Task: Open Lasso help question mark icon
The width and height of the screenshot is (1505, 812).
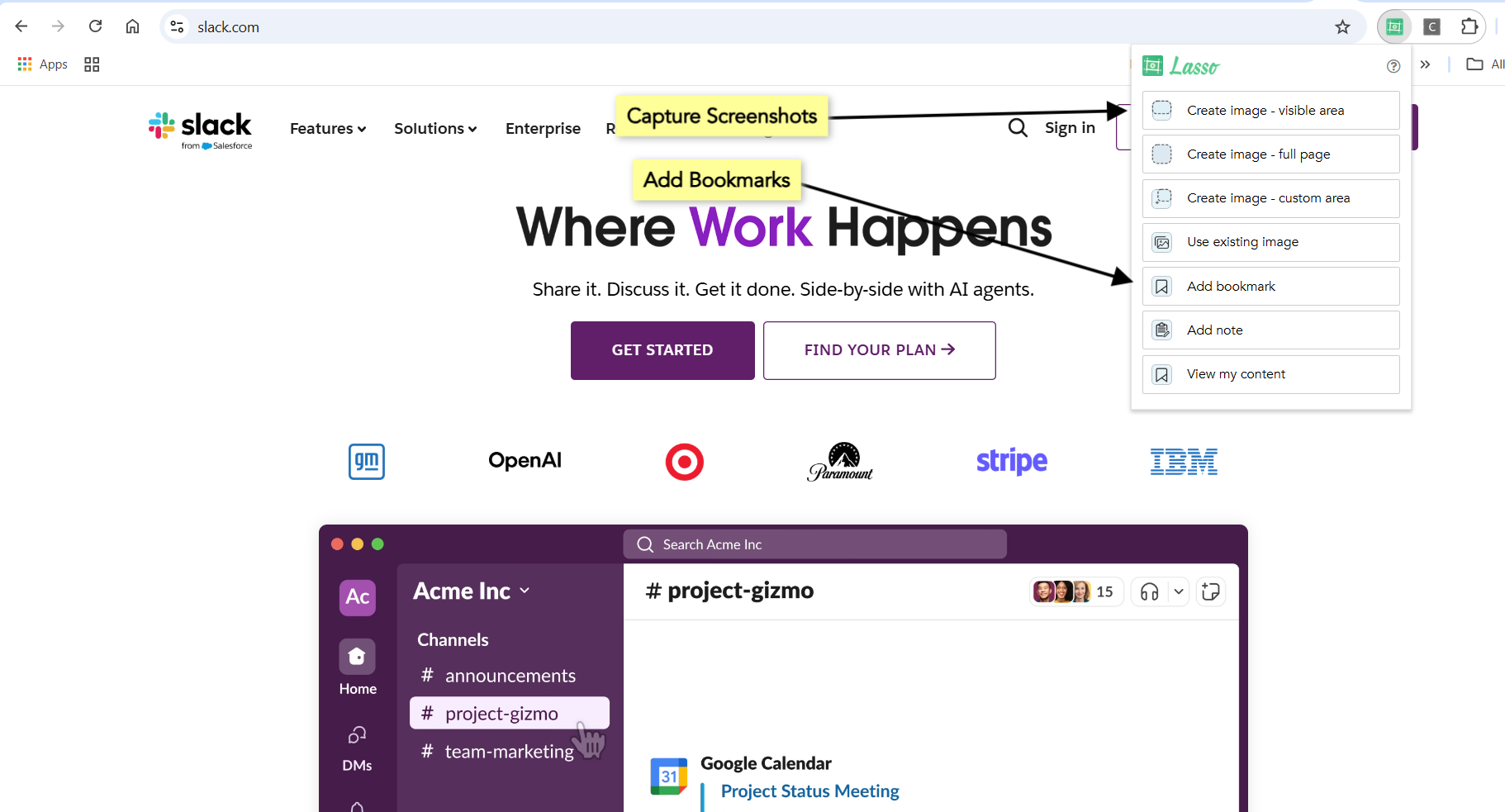Action: pos(1393,66)
